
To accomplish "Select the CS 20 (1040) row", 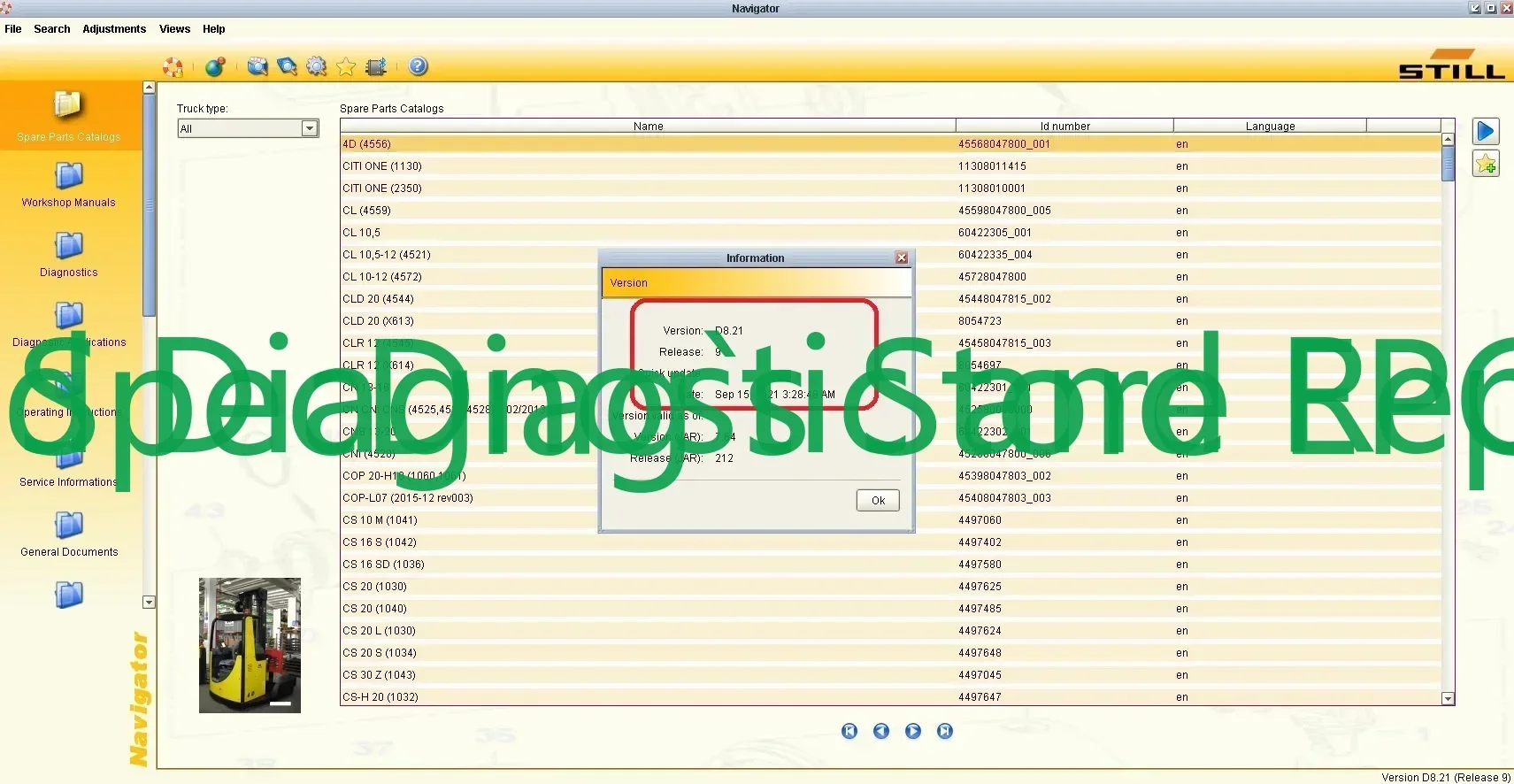I will tap(890, 608).
